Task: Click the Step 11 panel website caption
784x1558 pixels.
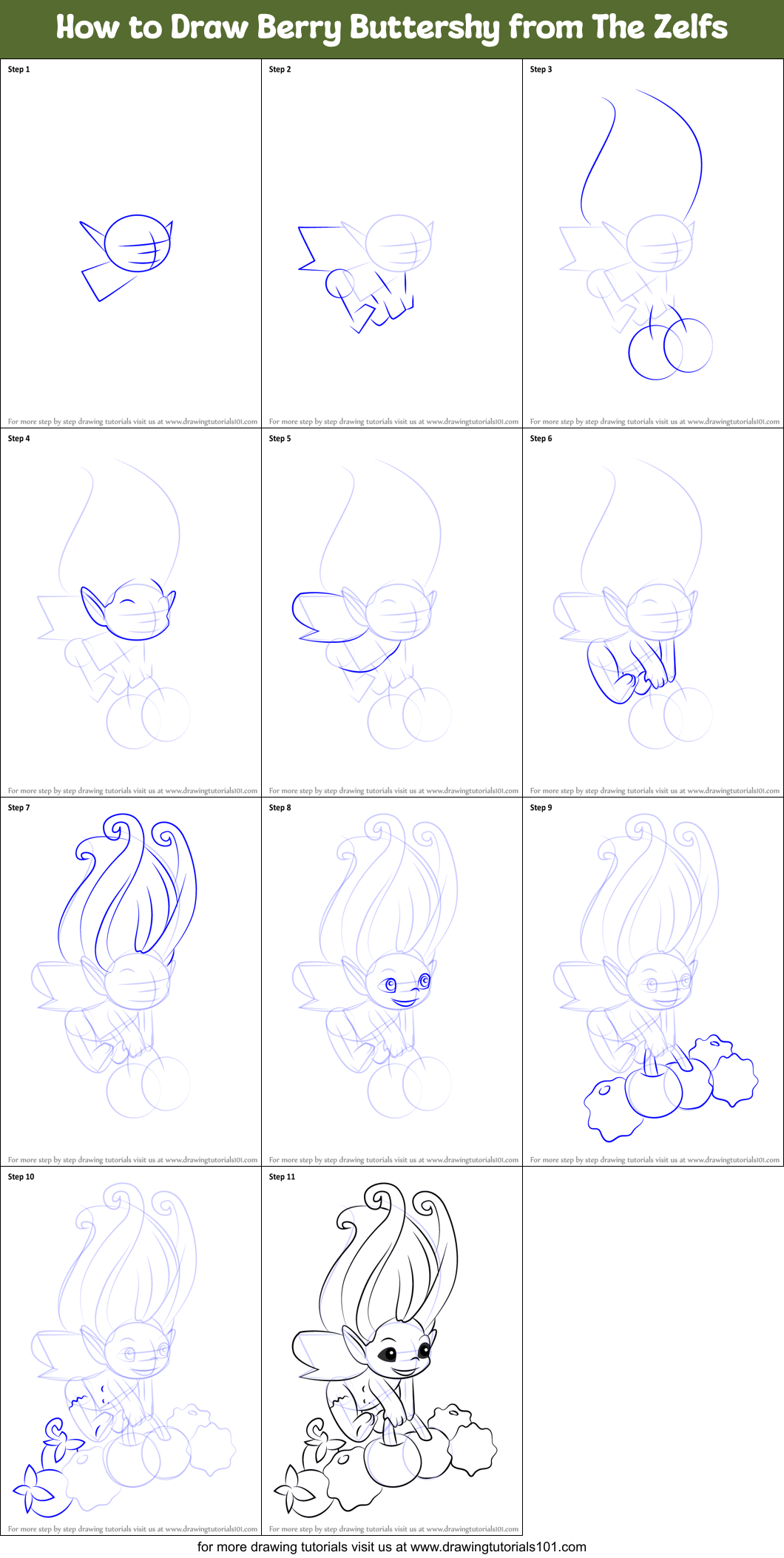Action: click(394, 1529)
